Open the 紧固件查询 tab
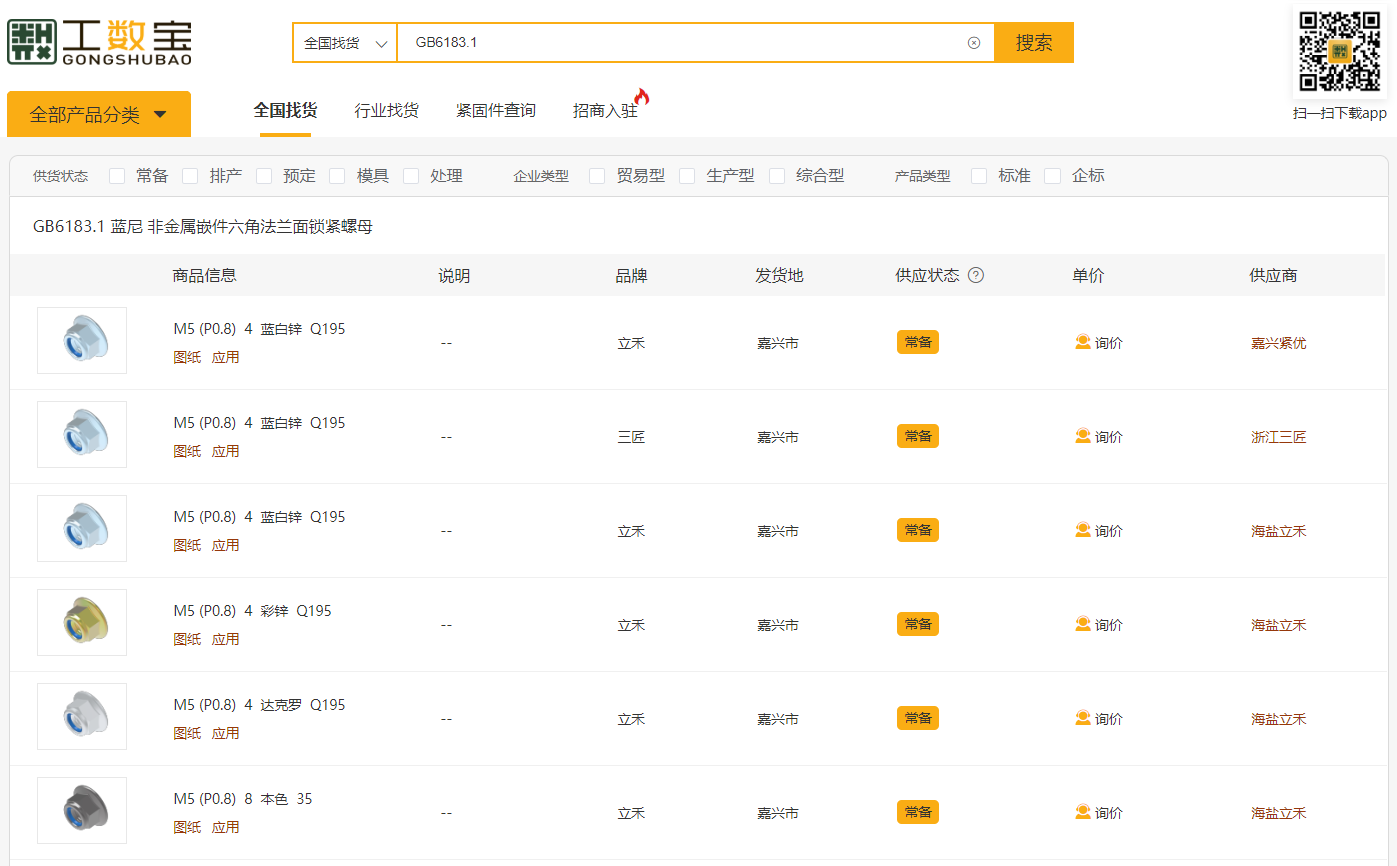The image size is (1397, 866). click(495, 110)
